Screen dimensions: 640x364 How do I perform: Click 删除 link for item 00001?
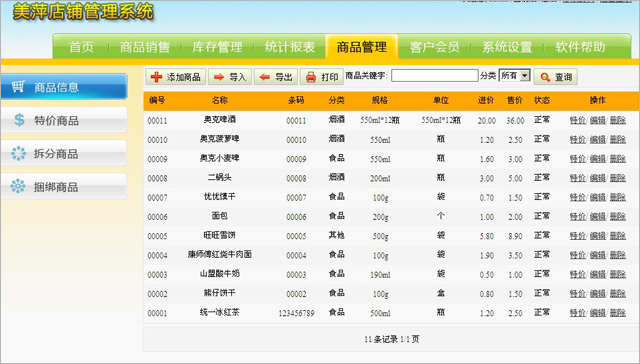tap(618, 313)
